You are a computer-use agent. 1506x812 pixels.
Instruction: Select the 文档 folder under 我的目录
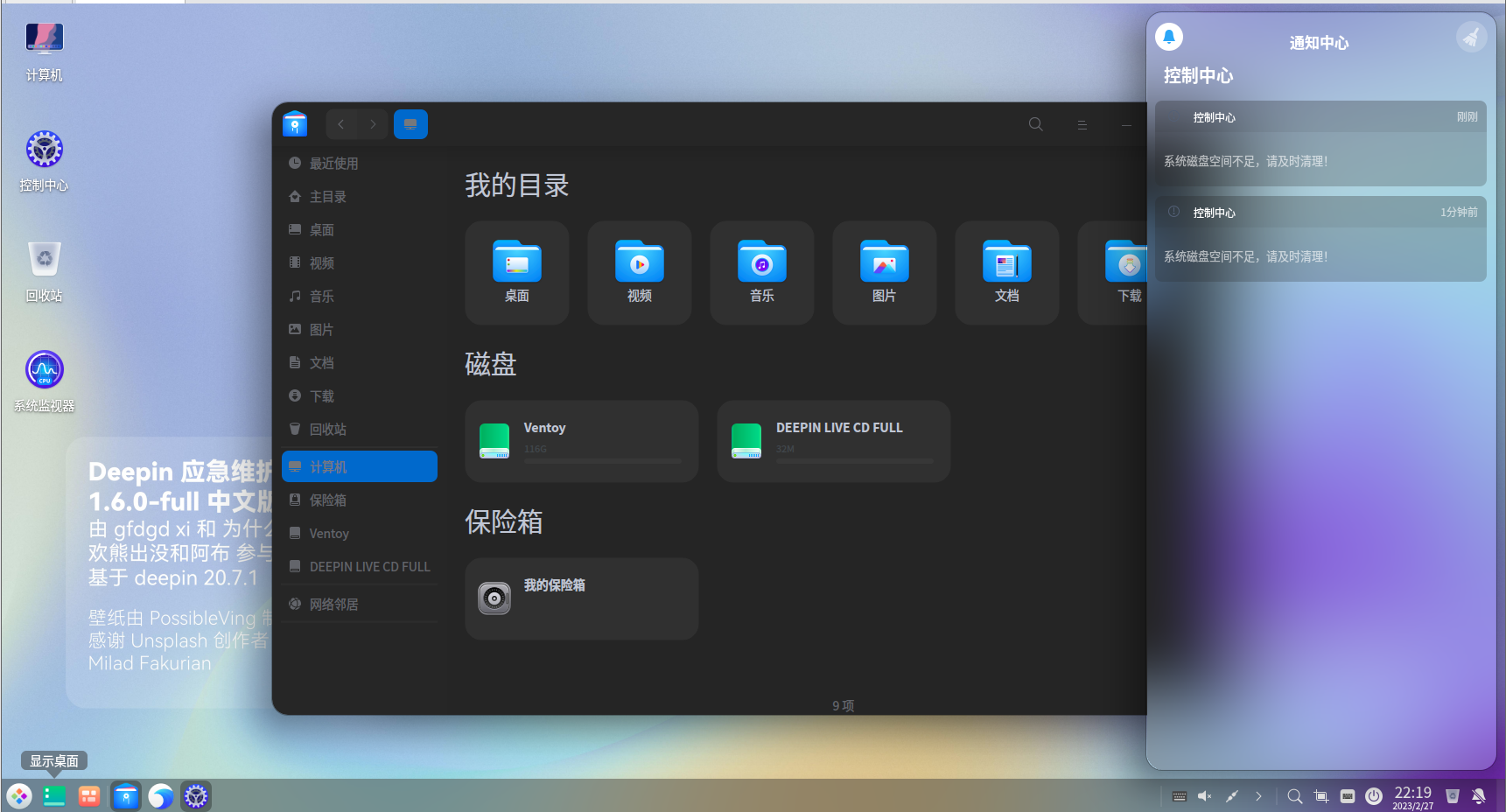pos(1007,273)
